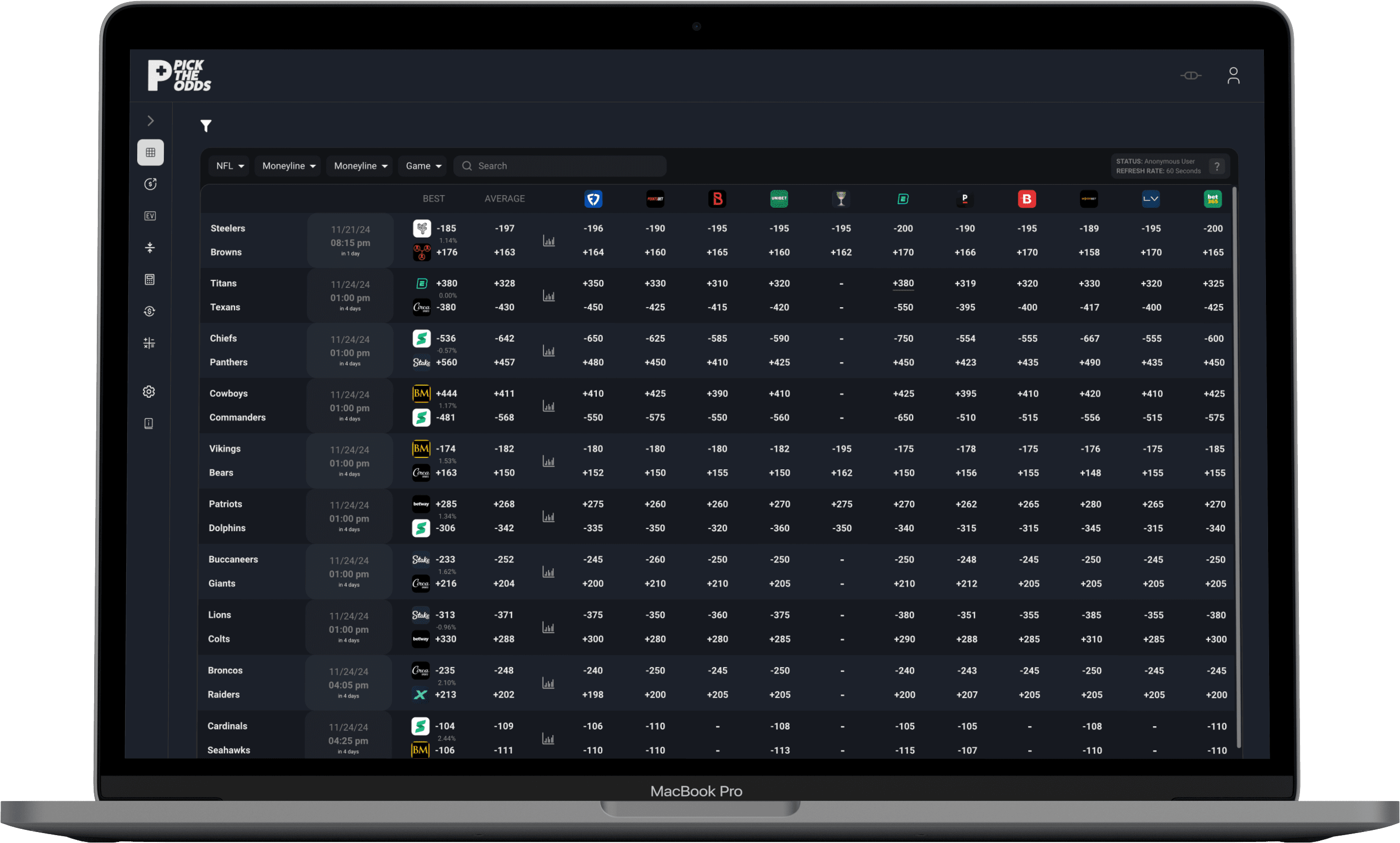Click the vertical scrollbar of odds table
This screenshot has height=843, width=1400.
coord(1234,466)
